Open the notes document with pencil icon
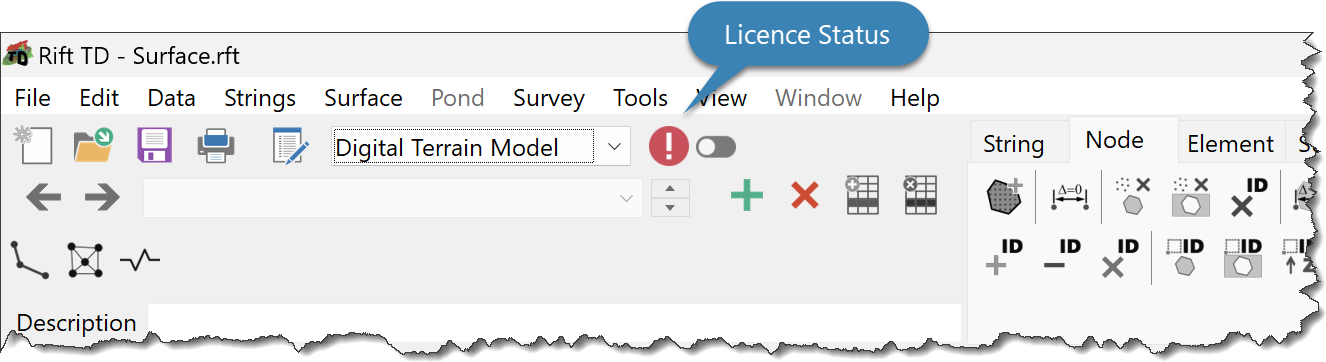 [x=291, y=146]
